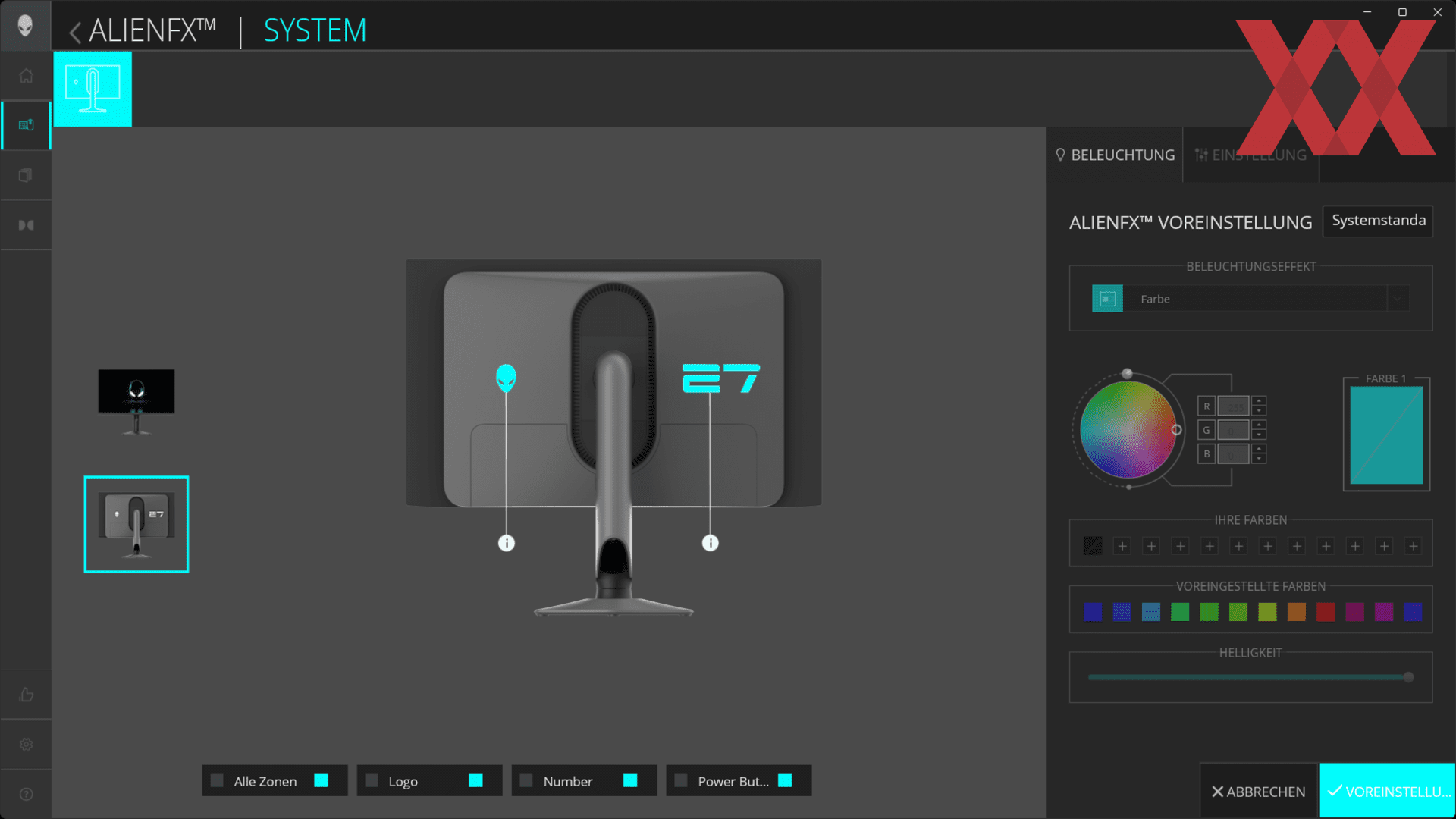Click the info icon under the logo zone
The image size is (1456, 819).
point(507,543)
